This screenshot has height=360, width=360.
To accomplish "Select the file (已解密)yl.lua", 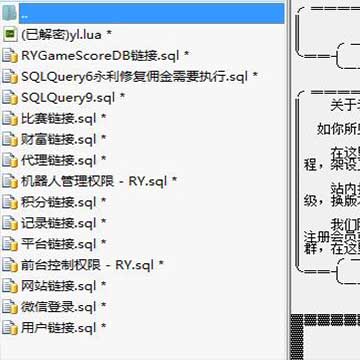I will tap(66, 34).
